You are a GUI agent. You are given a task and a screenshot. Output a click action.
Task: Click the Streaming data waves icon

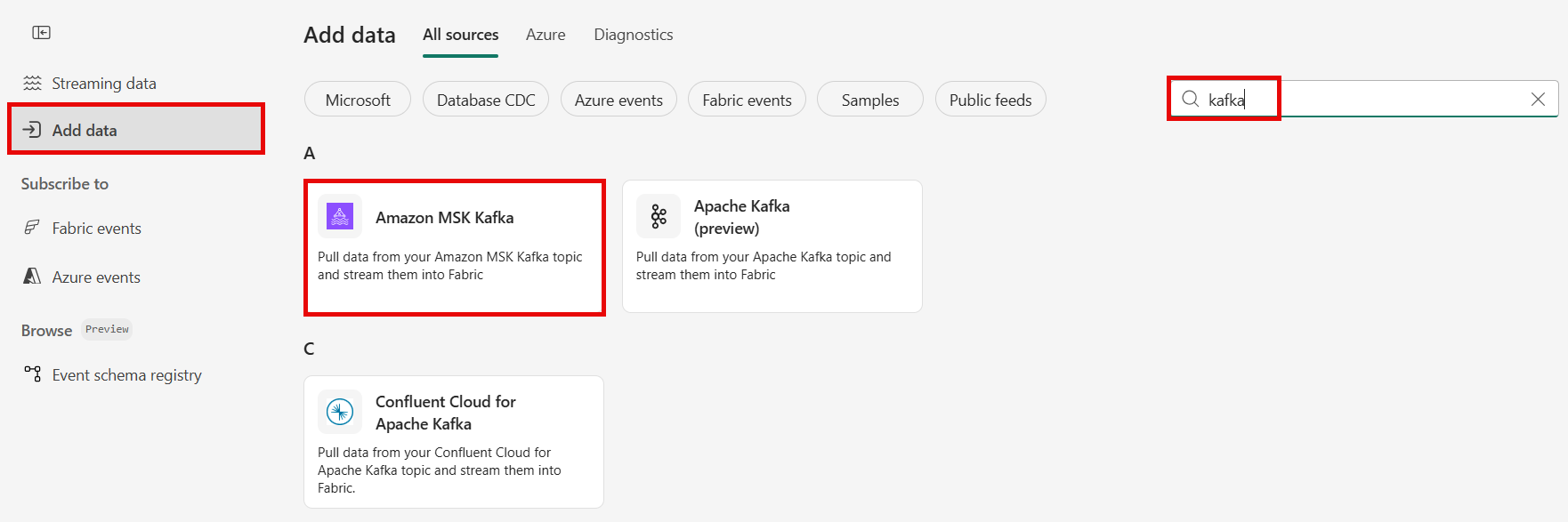pos(33,83)
